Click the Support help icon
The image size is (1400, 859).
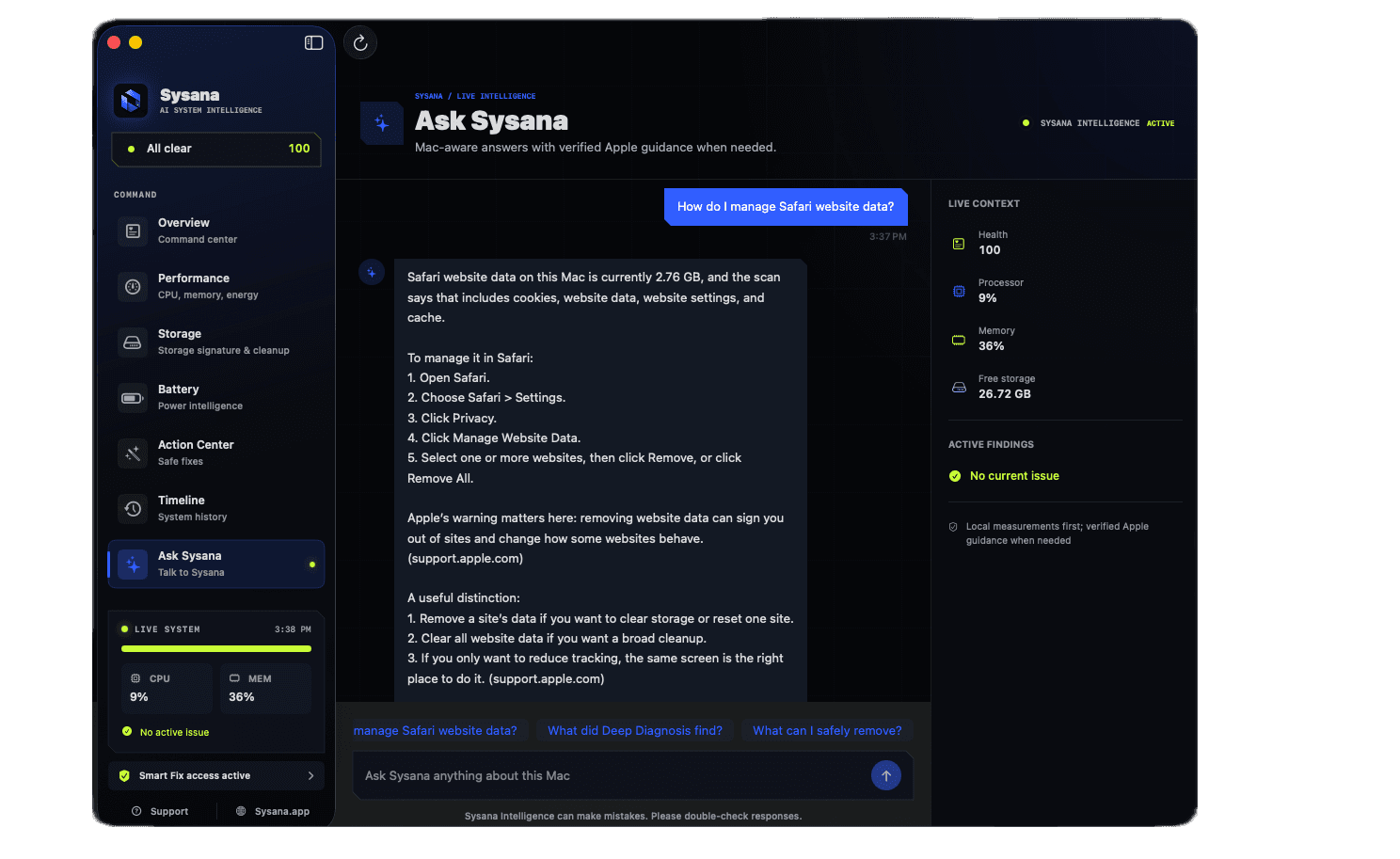[136, 811]
